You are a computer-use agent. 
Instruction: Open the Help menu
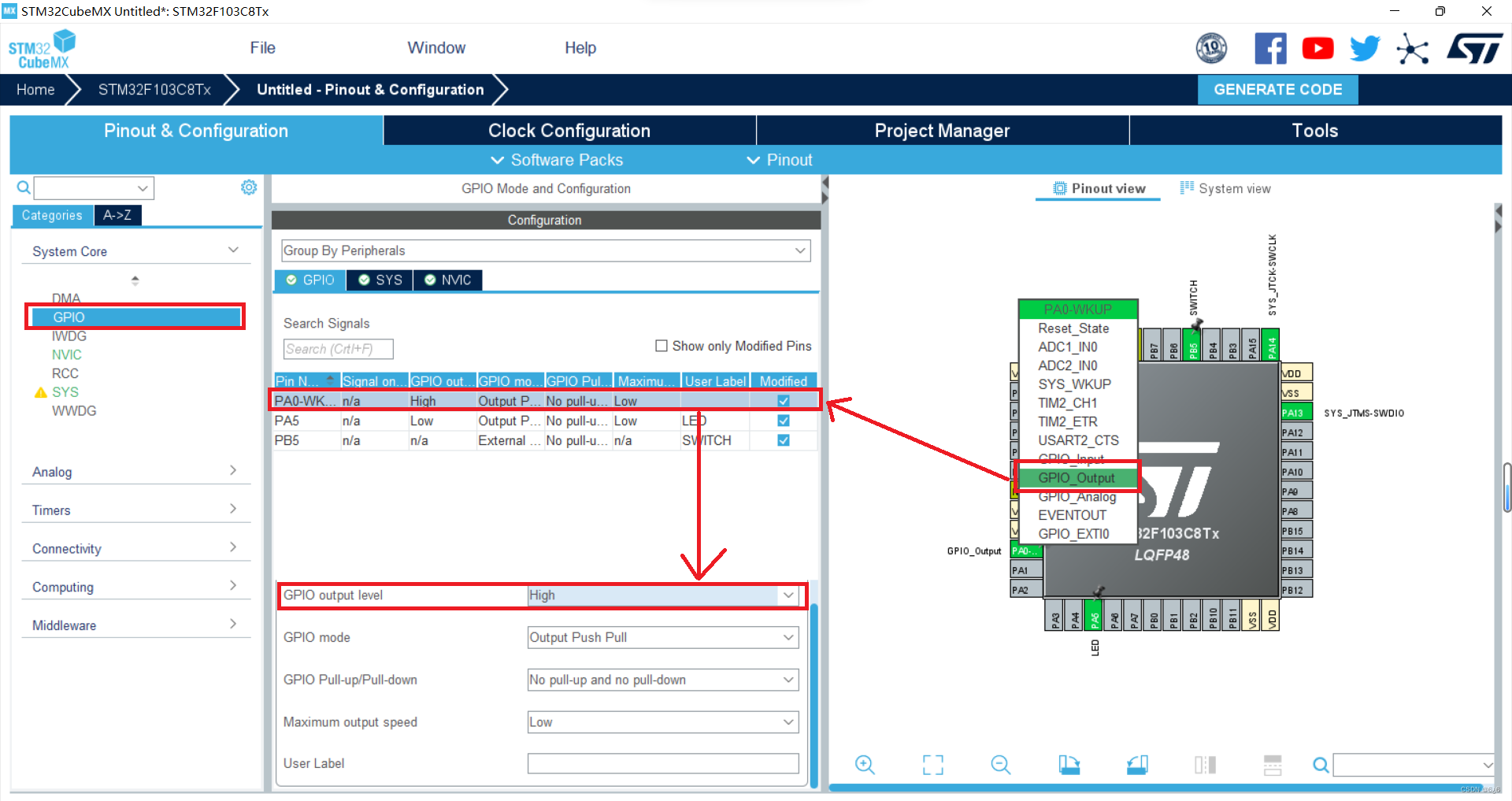click(580, 48)
